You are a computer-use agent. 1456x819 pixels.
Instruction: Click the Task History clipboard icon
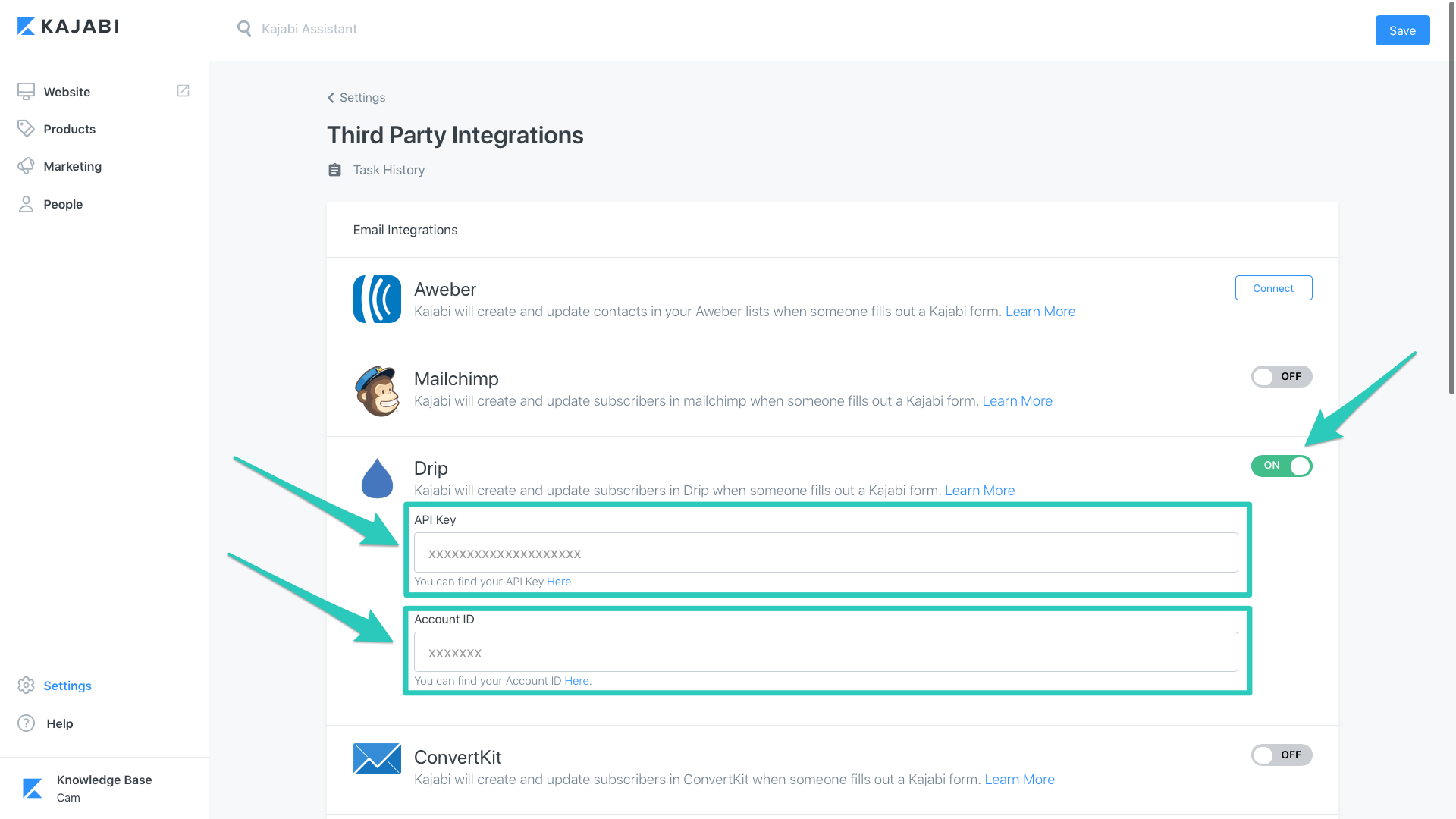334,170
